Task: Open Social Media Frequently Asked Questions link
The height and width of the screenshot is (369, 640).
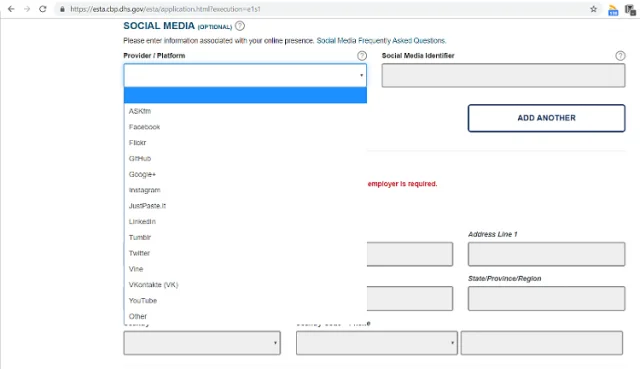Action: pyautogui.click(x=381, y=40)
